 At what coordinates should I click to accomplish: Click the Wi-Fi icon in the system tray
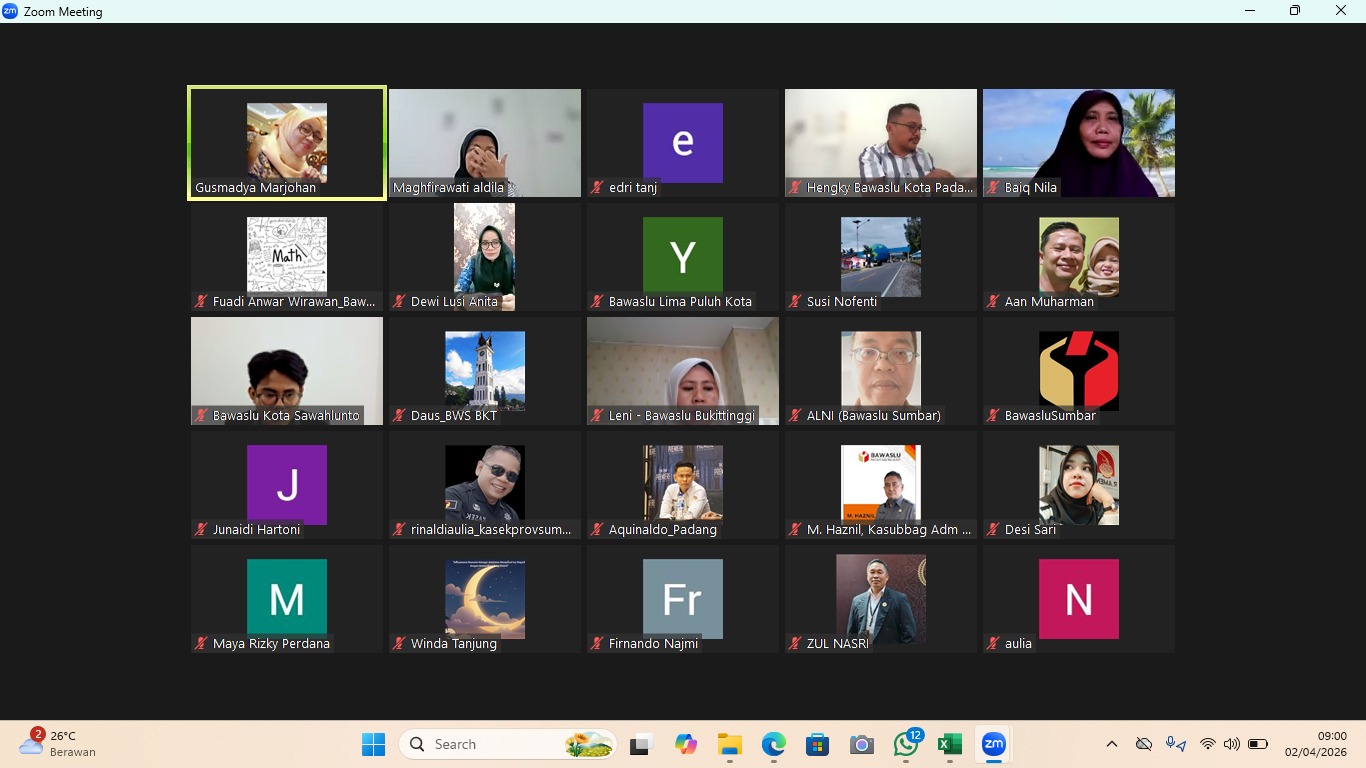point(1207,744)
